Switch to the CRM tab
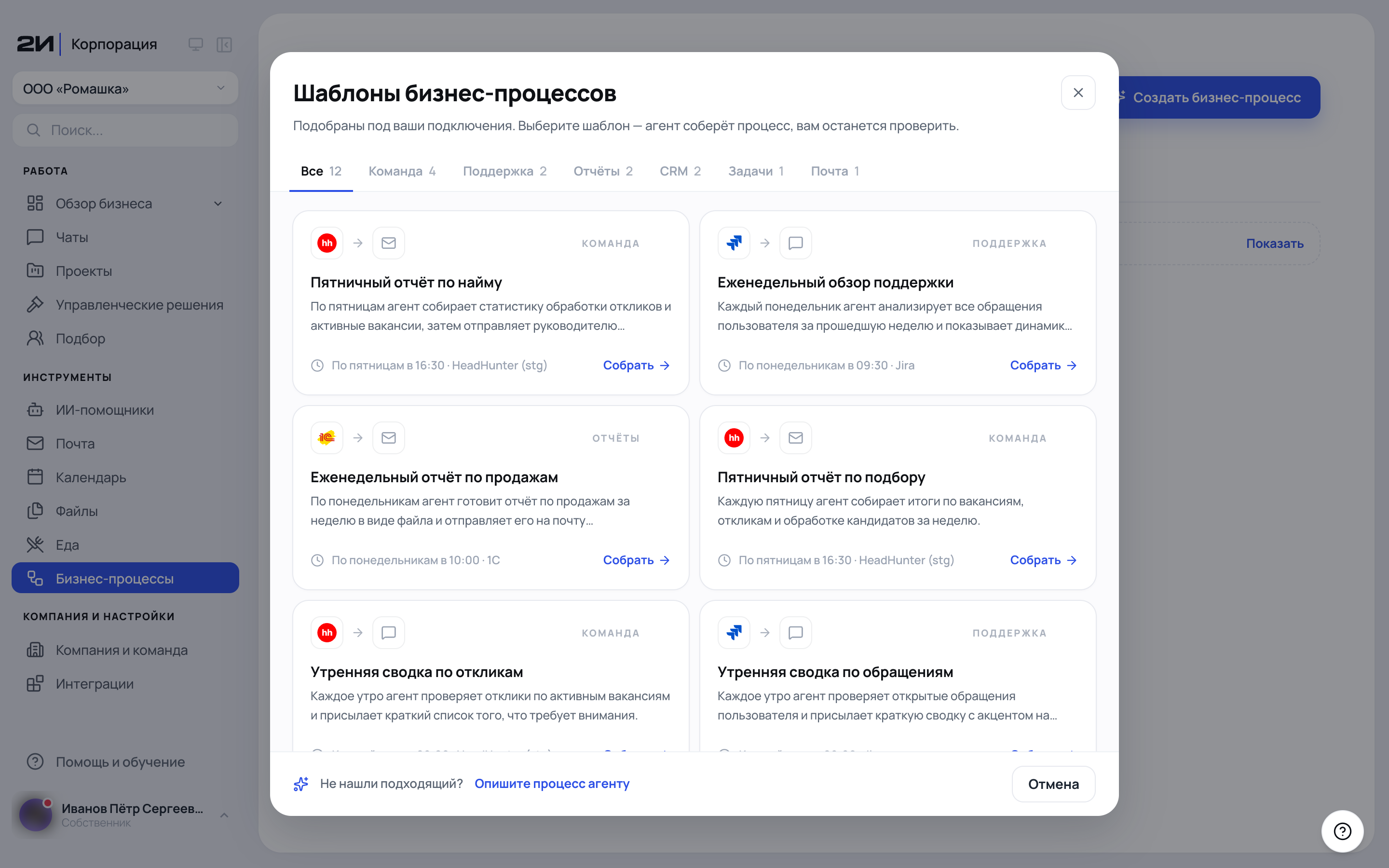Viewport: 1389px width, 868px height. 680,171
